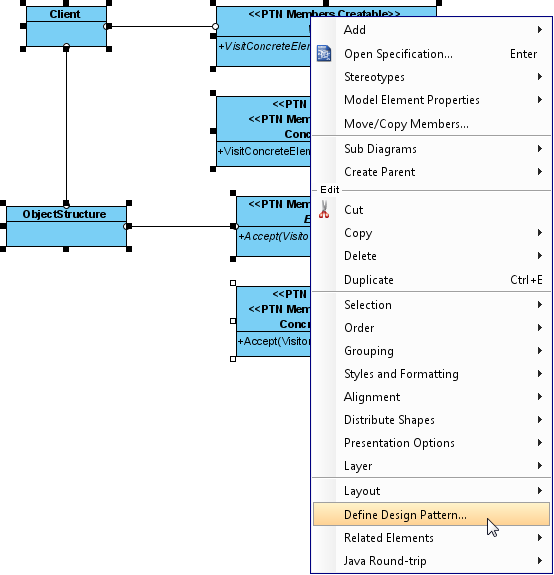
Task: Select Move/Copy Members... option
Action: [431, 124]
